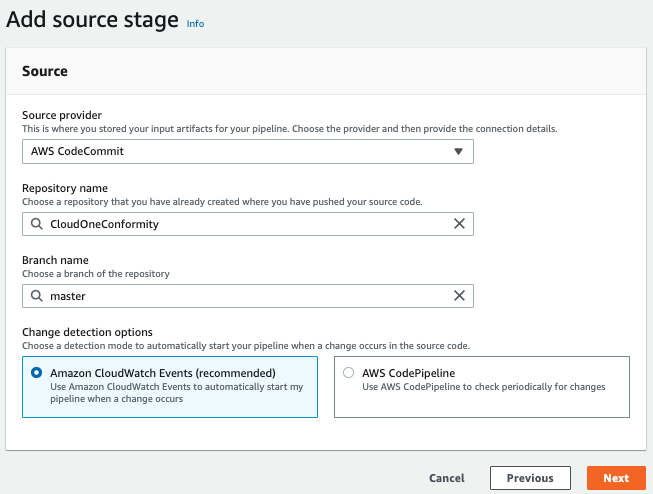
Task: Go back with the Previous button
Action: coord(530,478)
